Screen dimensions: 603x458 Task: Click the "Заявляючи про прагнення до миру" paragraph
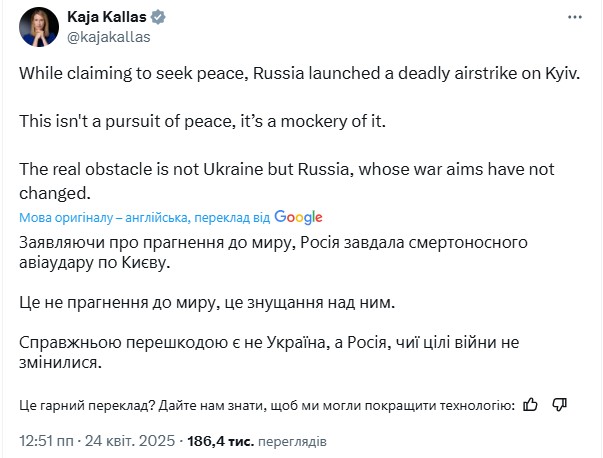coord(260,254)
